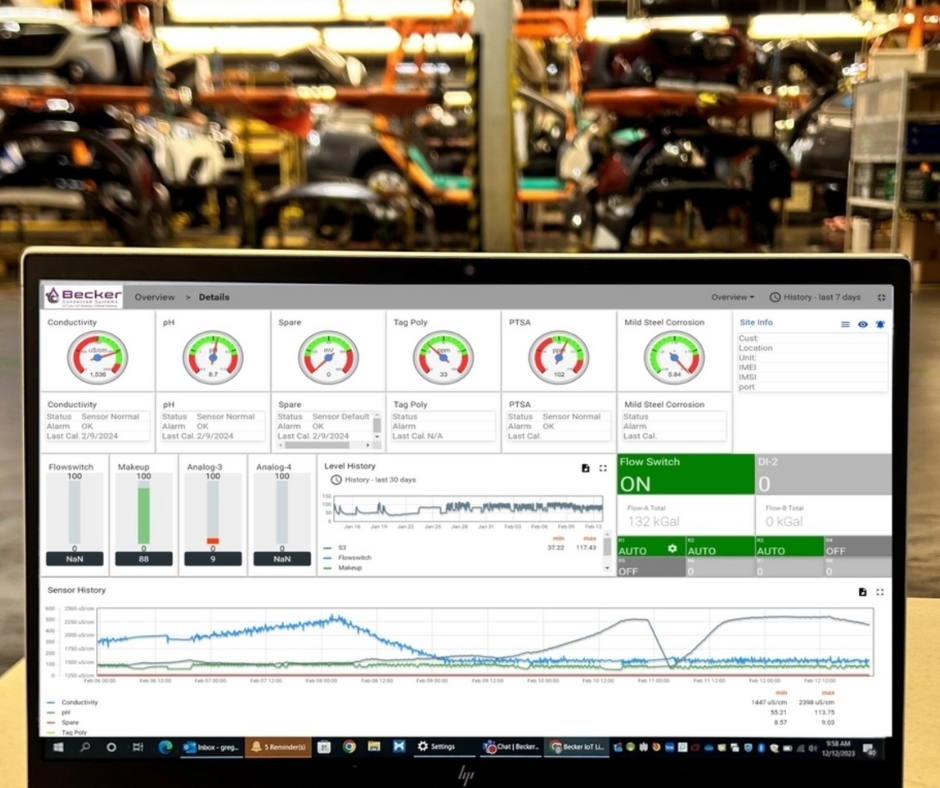The image size is (940, 788).
Task: Switch to Overview in the breadcrumb navigation
Action: [155, 297]
